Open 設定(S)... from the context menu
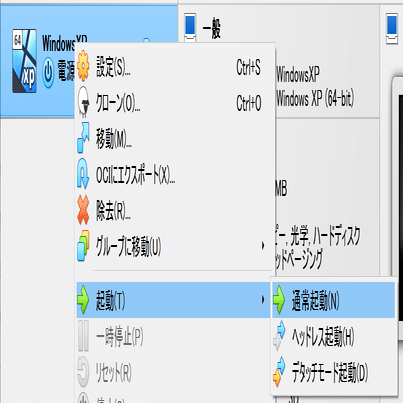This screenshot has width=403, height=403. pyautogui.click(x=173, y=66)
